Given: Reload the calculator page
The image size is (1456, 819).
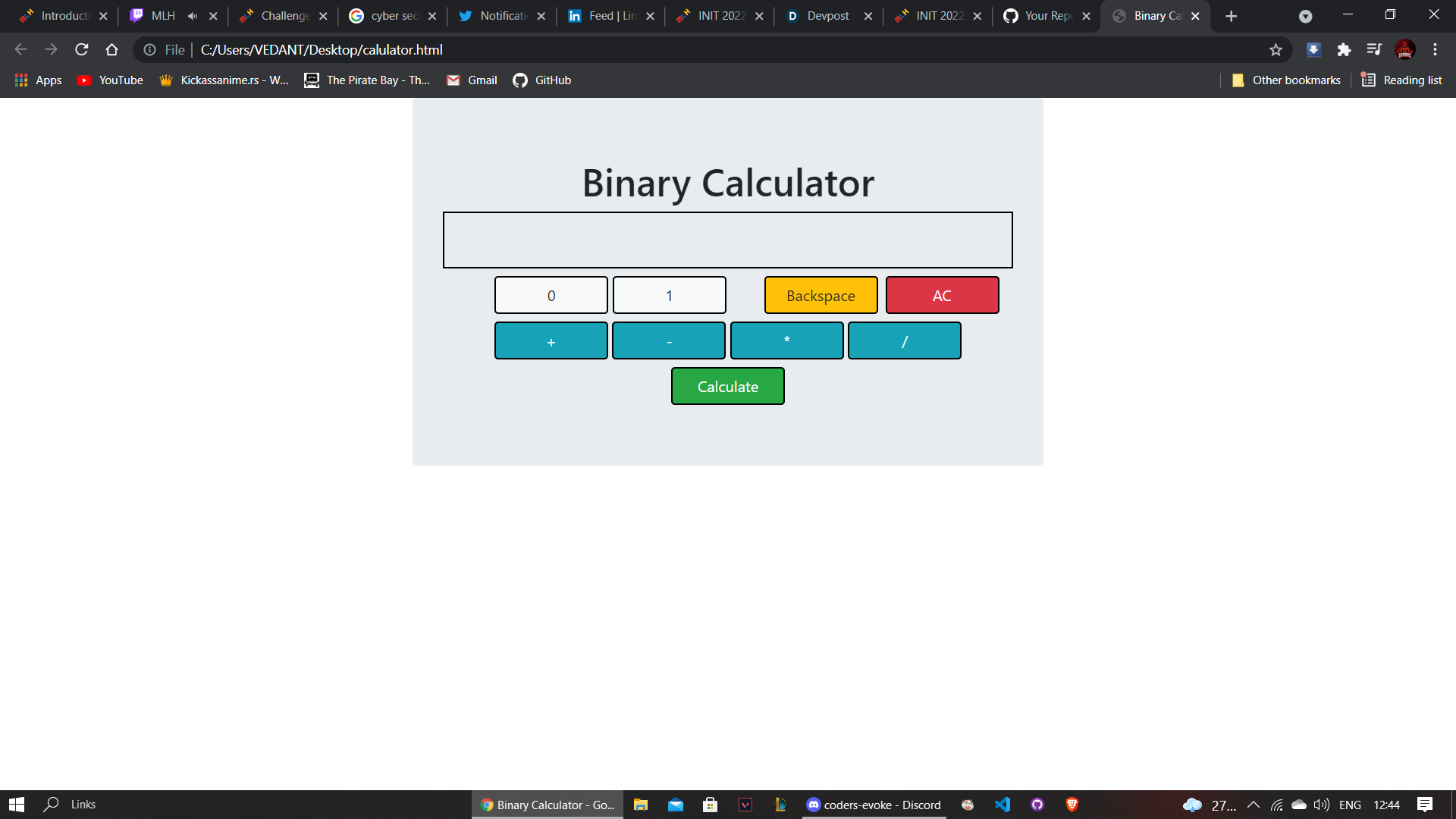Looking at the screenshot, I should click(x=81, y=49).
